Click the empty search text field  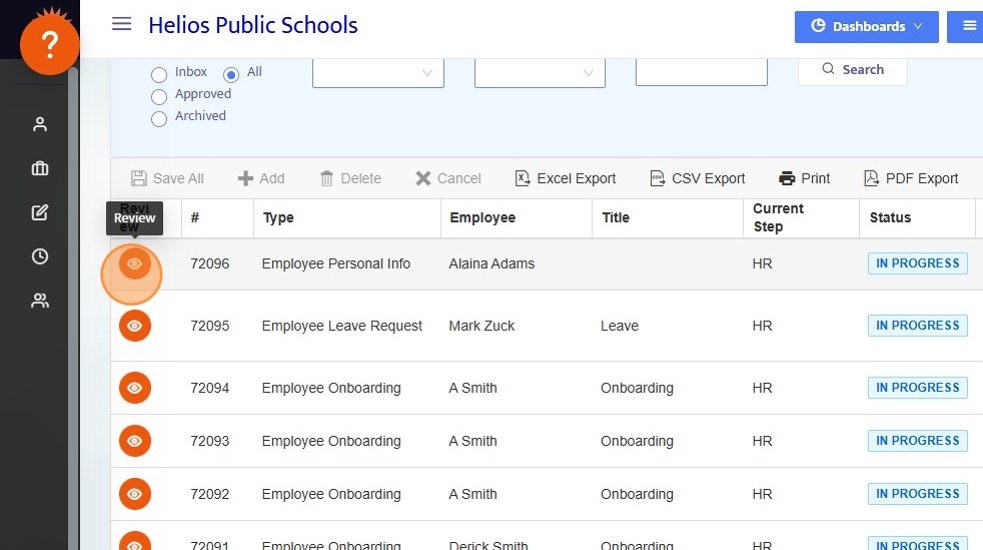pyautogui.click(x=701, y=71)
